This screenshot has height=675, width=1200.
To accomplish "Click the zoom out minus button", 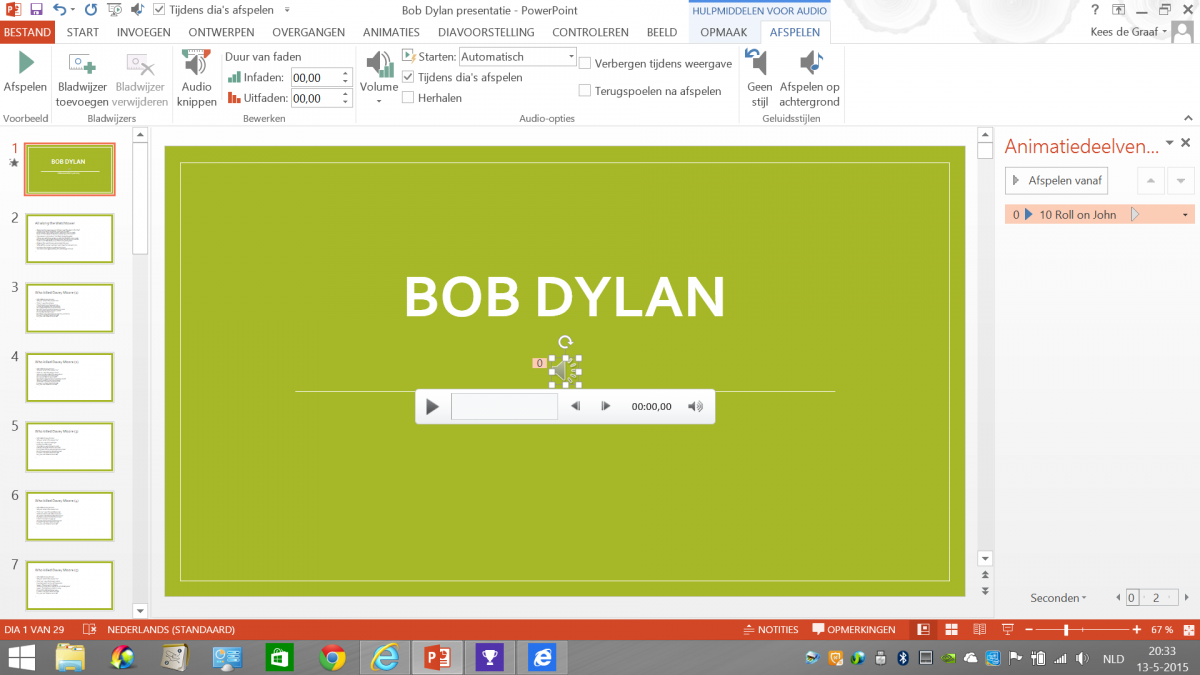I will pyautogui.click(x=1028, y=630).
